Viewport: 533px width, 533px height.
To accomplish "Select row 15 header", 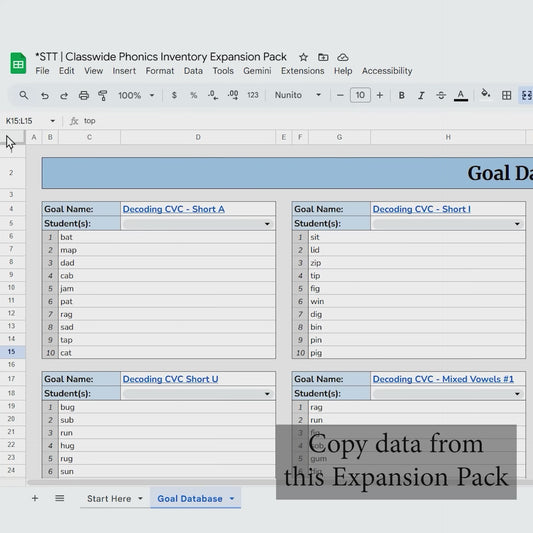I will coord(12,351).
